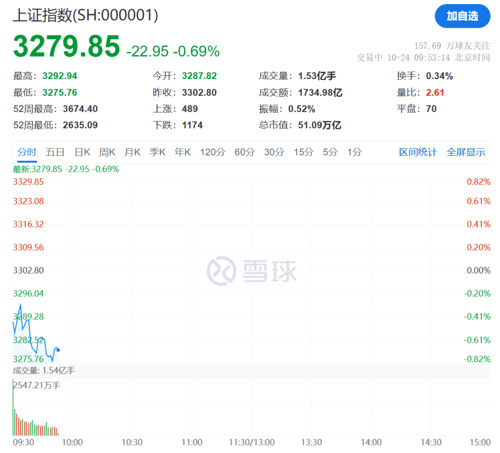Click the 3296.04 price axis label
The height and width of the screenshot is (453, 500).
pos(28,294)
